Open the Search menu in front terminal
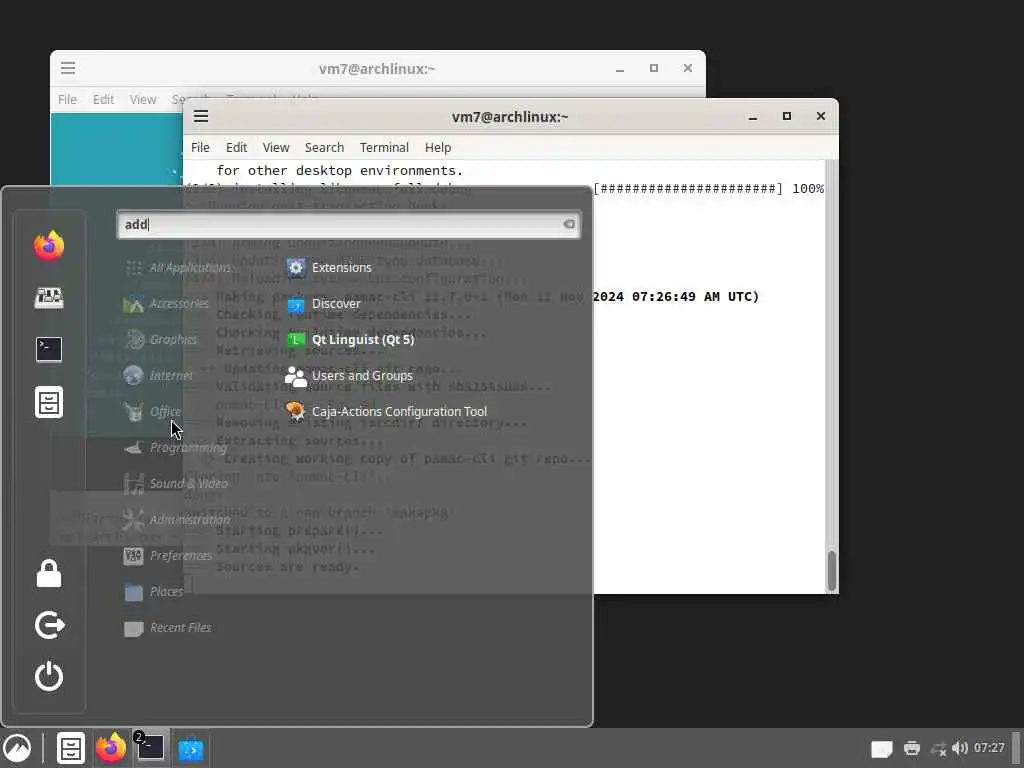The image size is (1024, 768). click(324, 148)
